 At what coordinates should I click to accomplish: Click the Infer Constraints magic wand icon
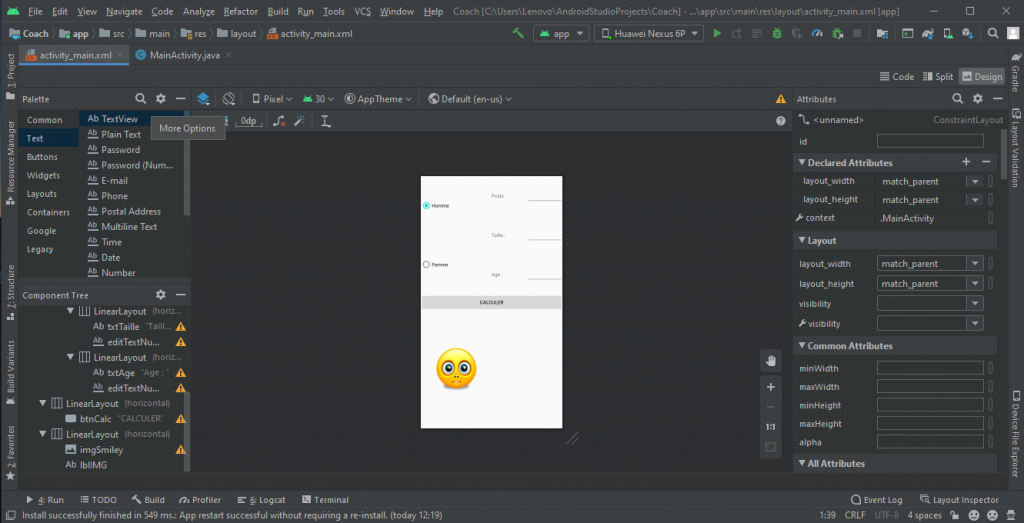(x=298, y=121)
